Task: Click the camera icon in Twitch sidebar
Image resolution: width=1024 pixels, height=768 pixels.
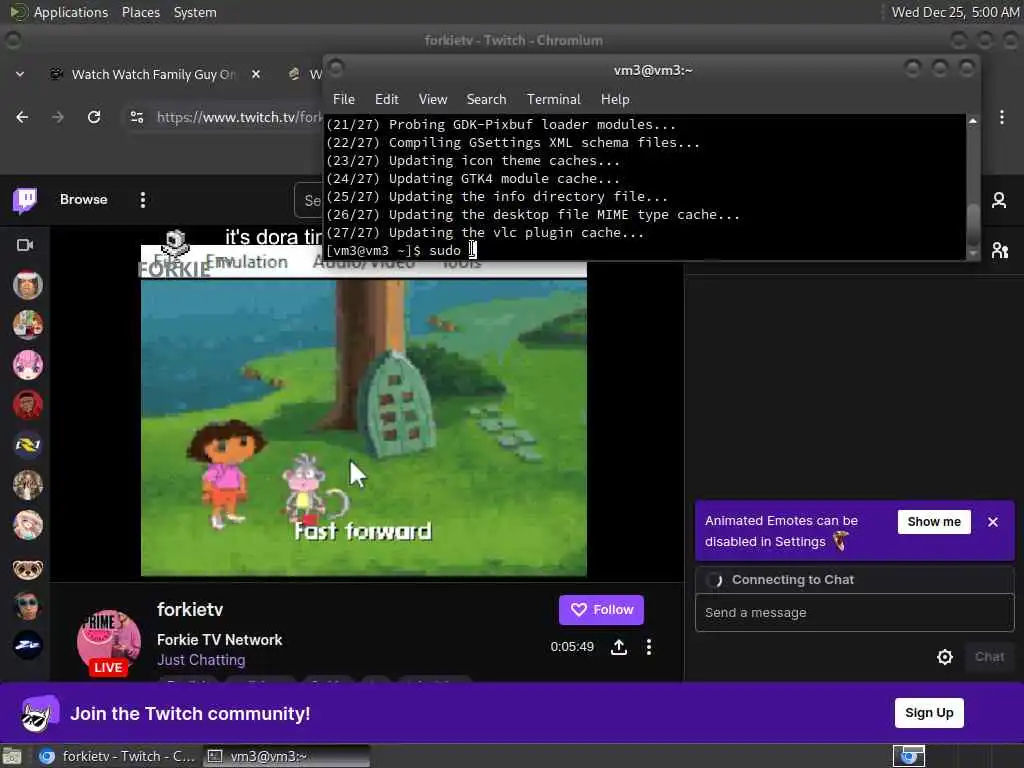Action: [25, 245]
